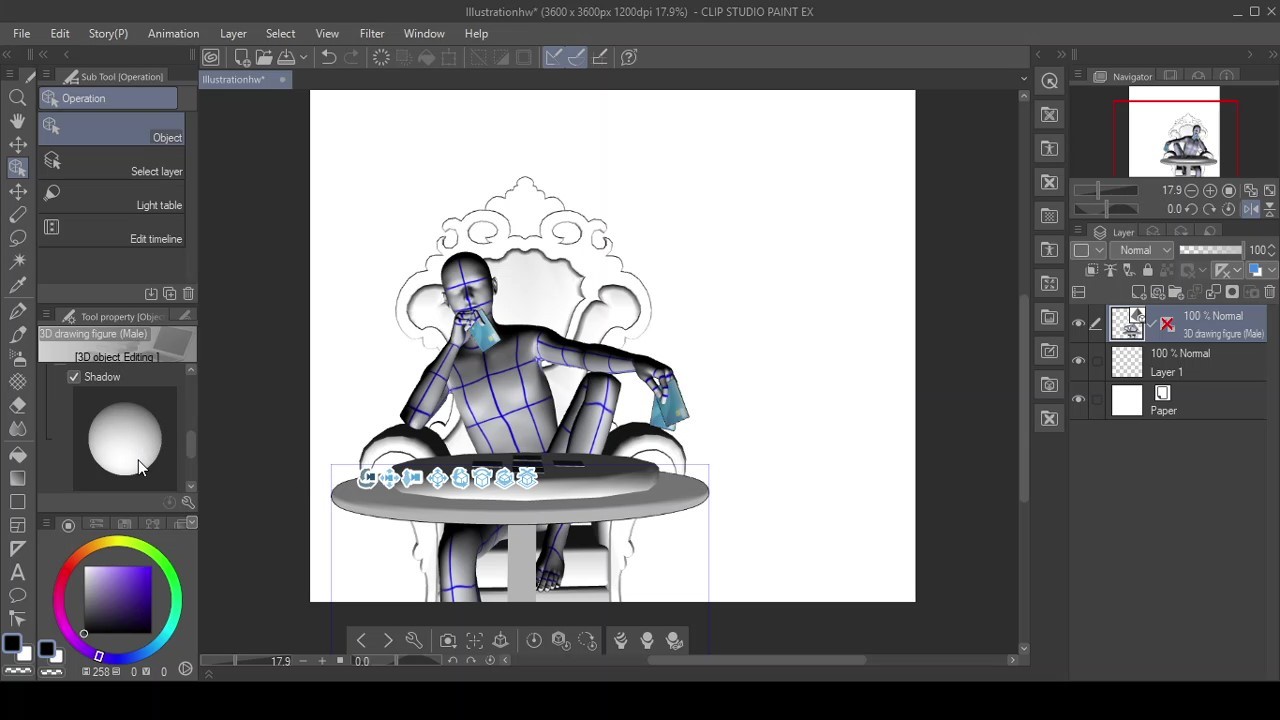Uncheck the Shadow checkbox in Tool property
The width and height of the screenshot is (1280, 720).
(74, 377)
